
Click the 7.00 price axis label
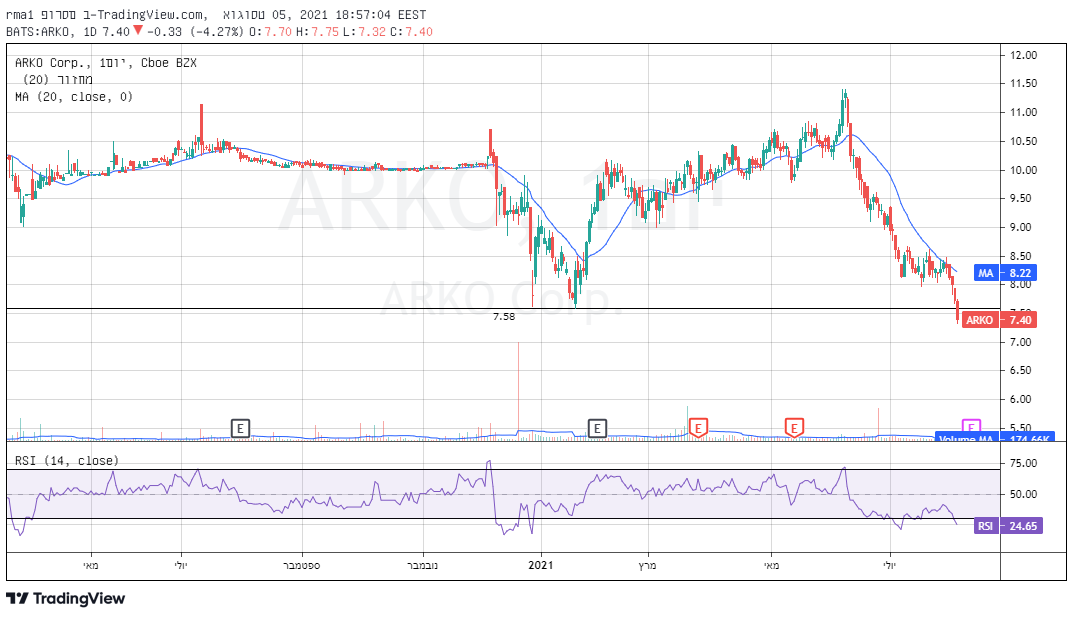pyautogui.click(x=1021, y=342)
